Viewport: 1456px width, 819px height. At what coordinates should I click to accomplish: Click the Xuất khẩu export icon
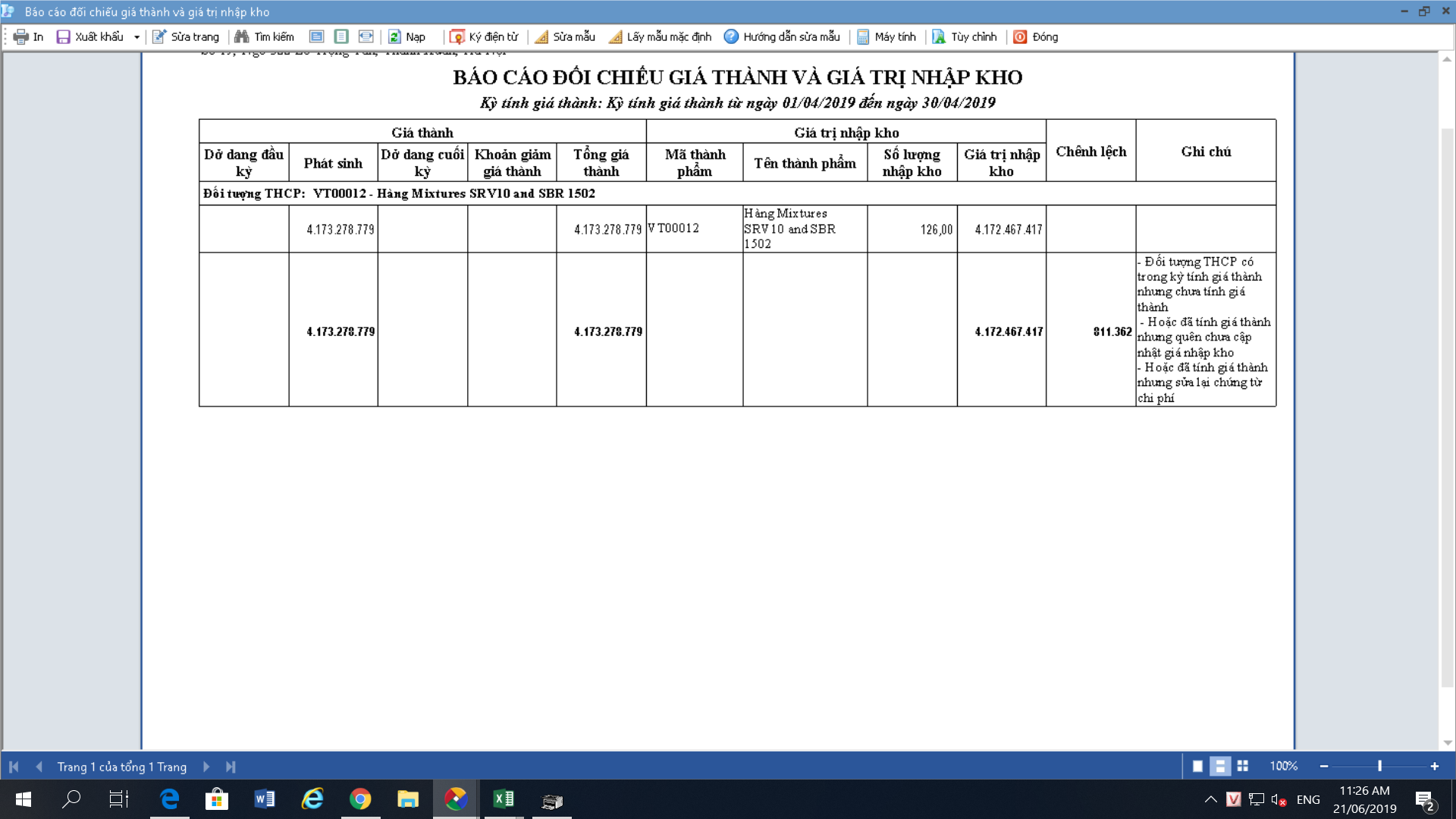tap(64, 36)
